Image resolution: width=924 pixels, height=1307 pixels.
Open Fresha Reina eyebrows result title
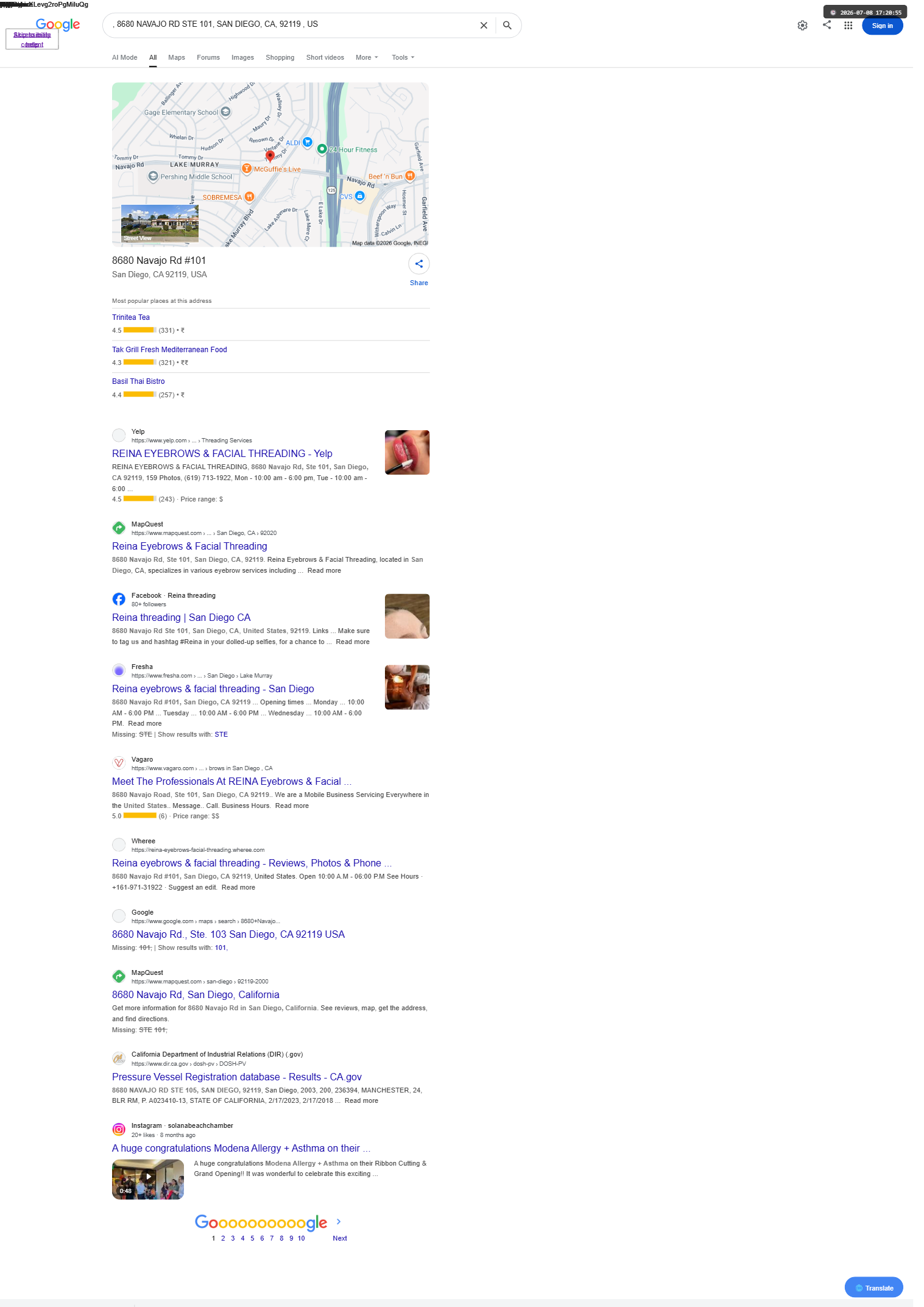point(213,689)
